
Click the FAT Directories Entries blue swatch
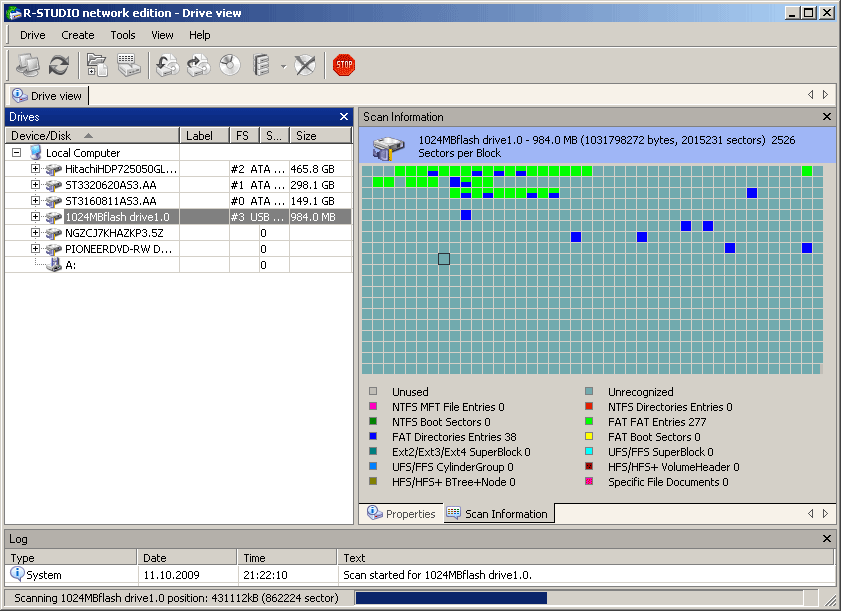tap(373, 436)
